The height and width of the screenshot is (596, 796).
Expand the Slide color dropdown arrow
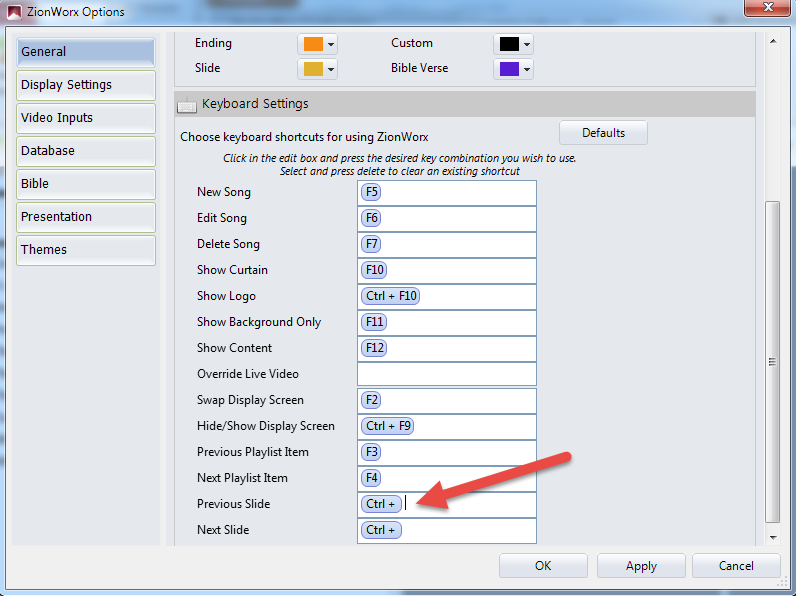pyautogui.click(x=331, y=69)
